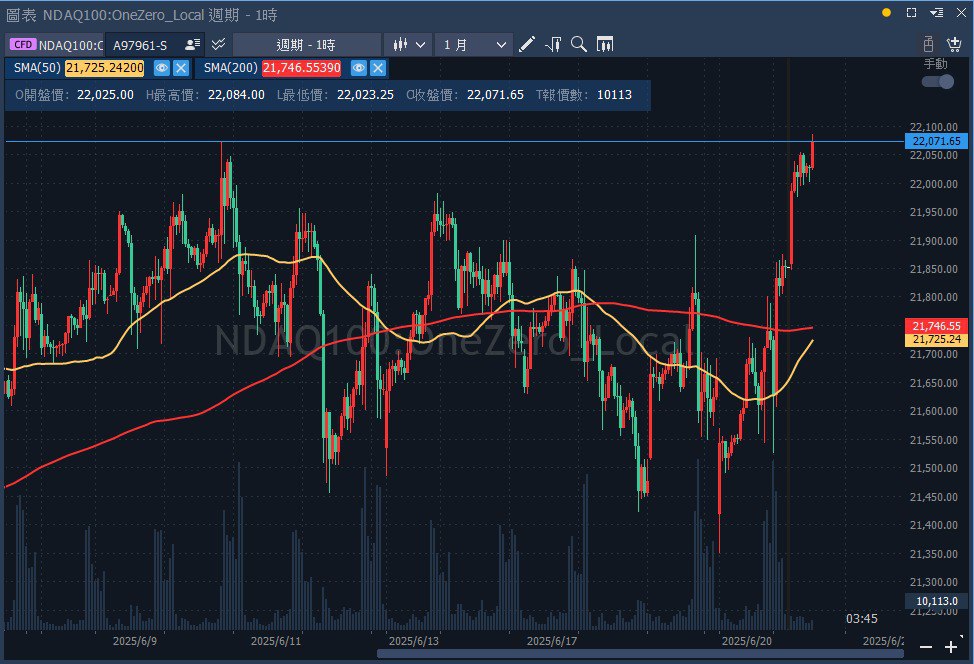Click the compare double-chevron icon
The height and width of the screenshot is (664, 974).
click(219, 45)
